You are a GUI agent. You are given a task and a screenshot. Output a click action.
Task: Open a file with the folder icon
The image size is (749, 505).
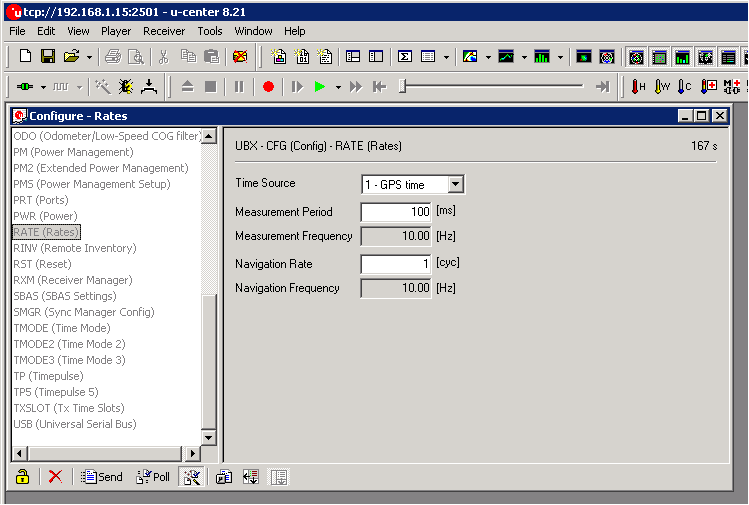[x=71, y=56]
